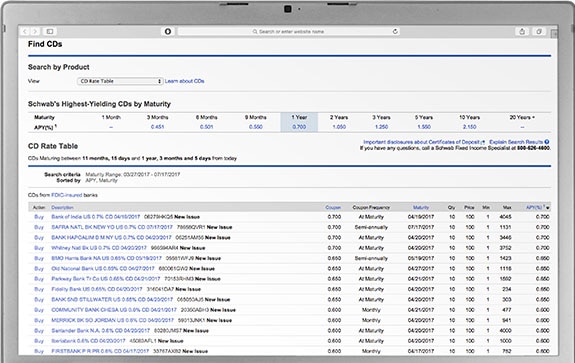Buy the Bank of India CD

point(39,217)
